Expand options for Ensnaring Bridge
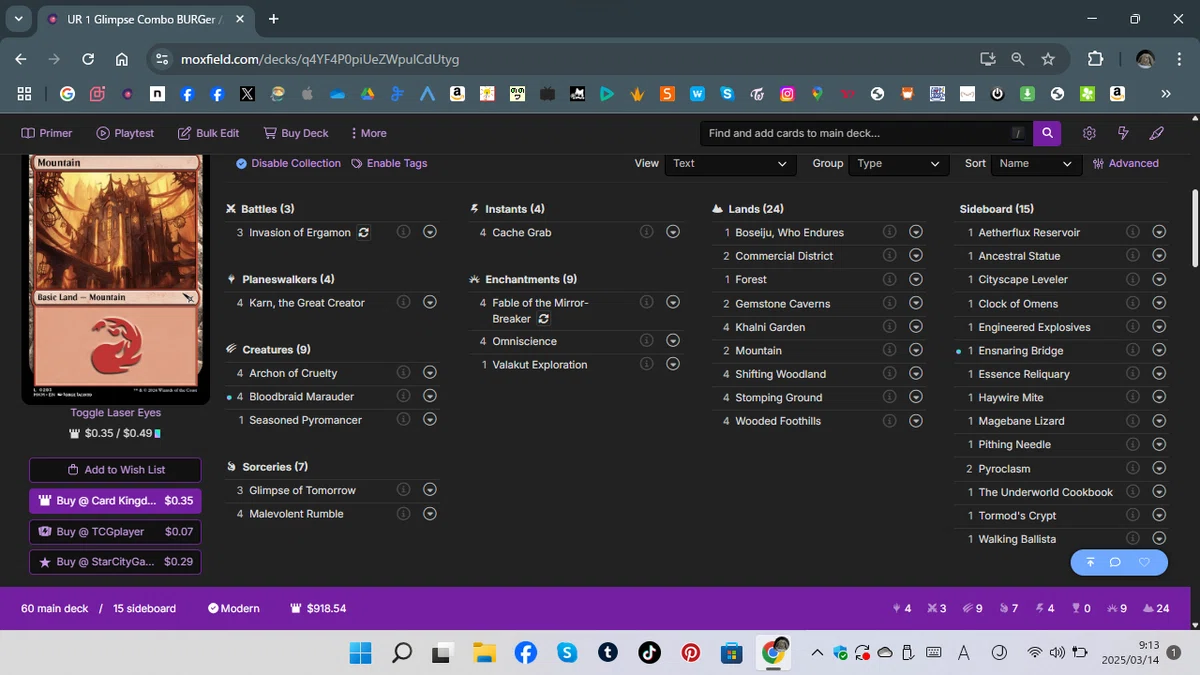Screen dimensions: 1200x675 click(1159, 350)
